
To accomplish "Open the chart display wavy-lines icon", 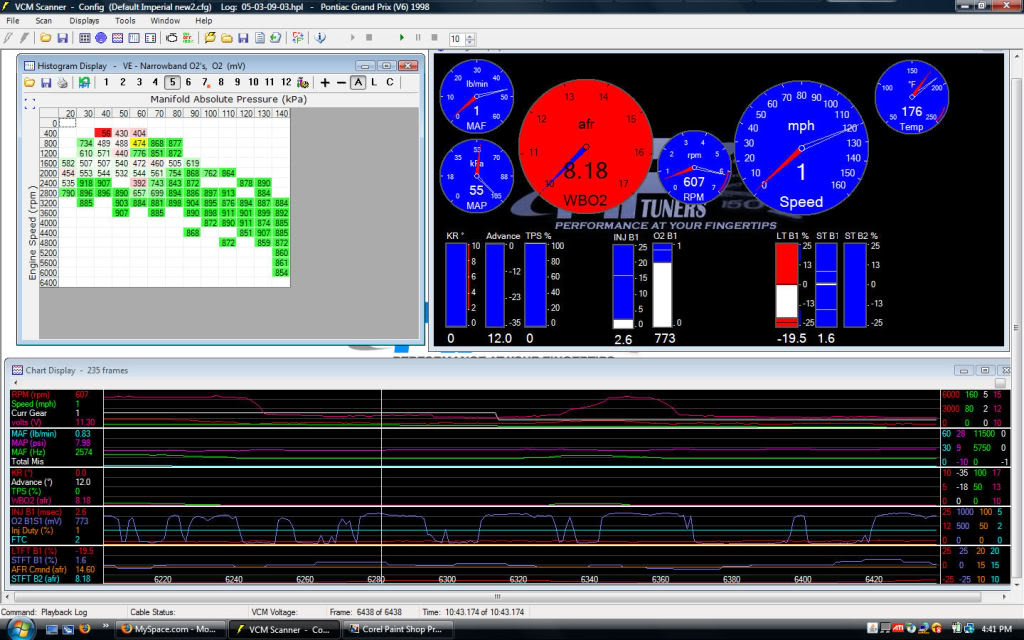I will pyautogui.click(x=118, y=38).
